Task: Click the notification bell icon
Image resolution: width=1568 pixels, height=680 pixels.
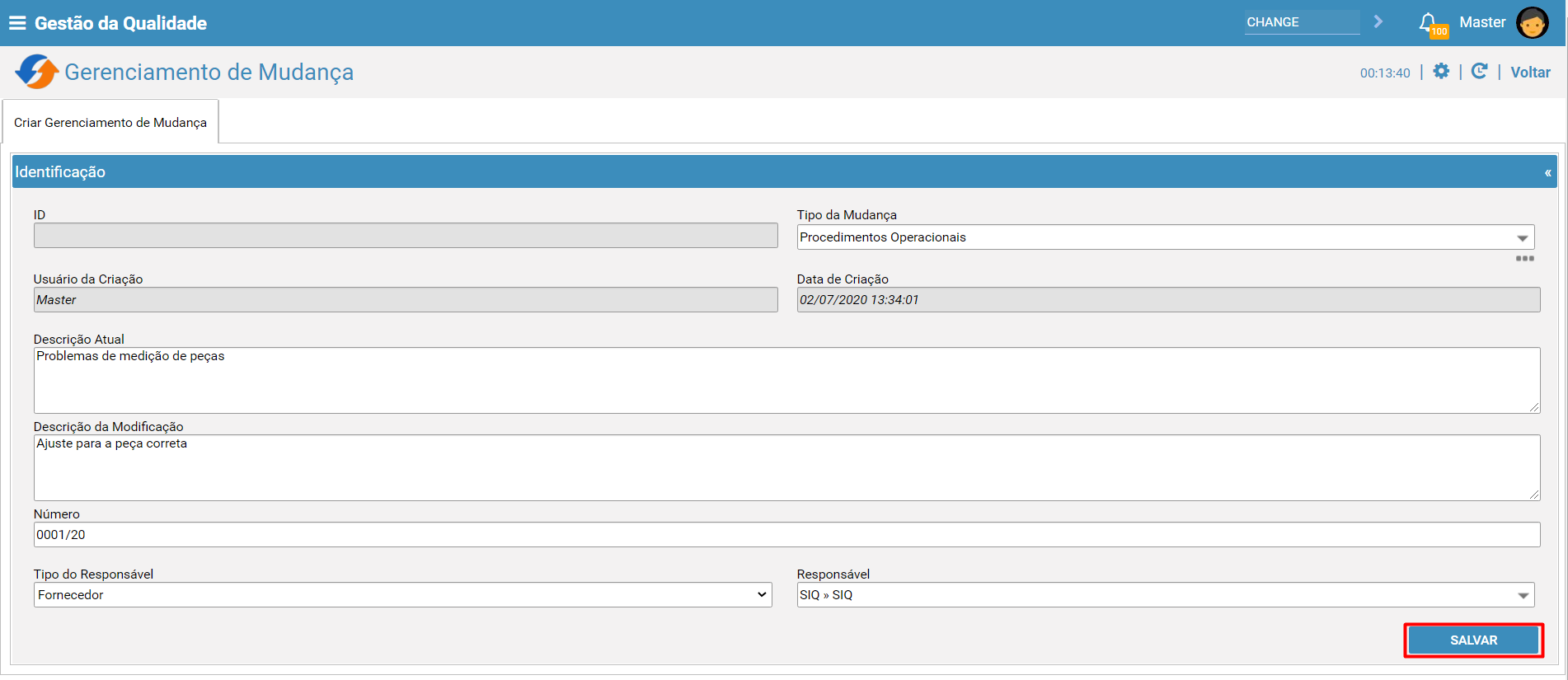Action: point(1429,22)
